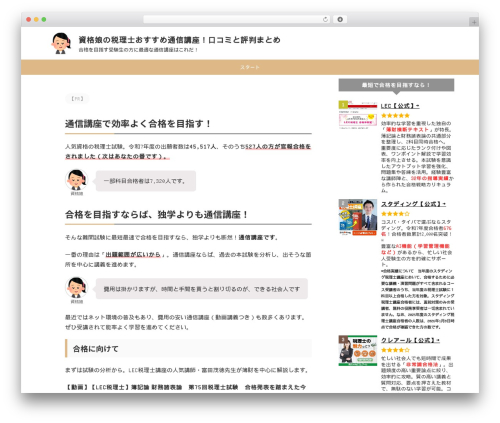Click the LEC thumbnail image in sidebar

click(358, 115)
